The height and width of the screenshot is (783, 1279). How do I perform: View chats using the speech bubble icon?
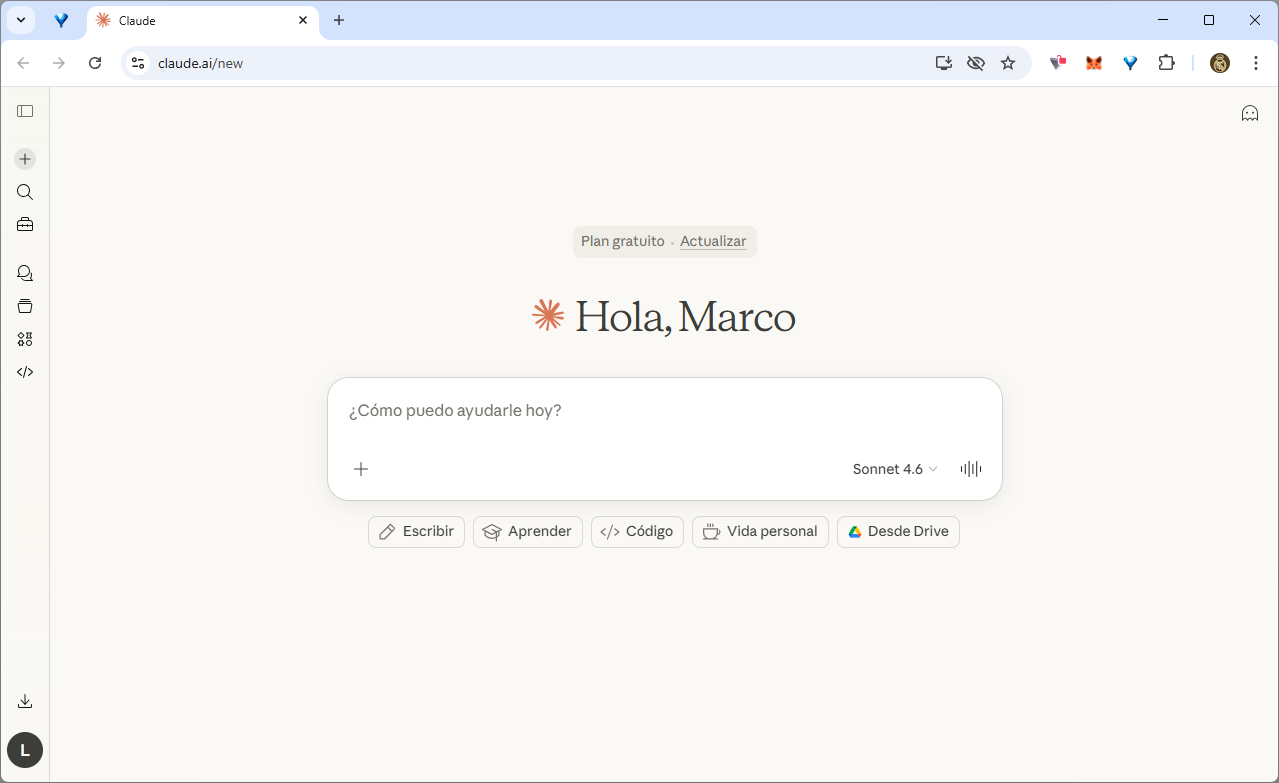[25, 272]
